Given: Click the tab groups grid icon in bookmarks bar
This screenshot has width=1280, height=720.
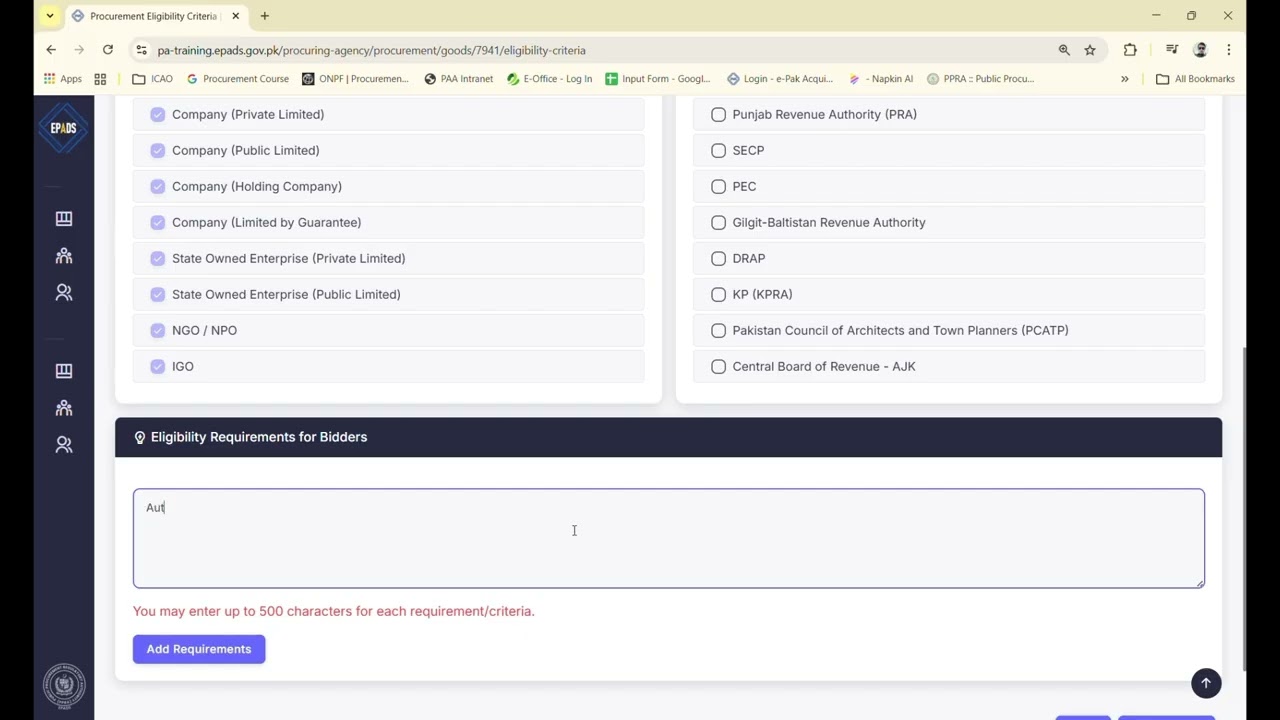Looking at the screenshot, I should [100, 79].
